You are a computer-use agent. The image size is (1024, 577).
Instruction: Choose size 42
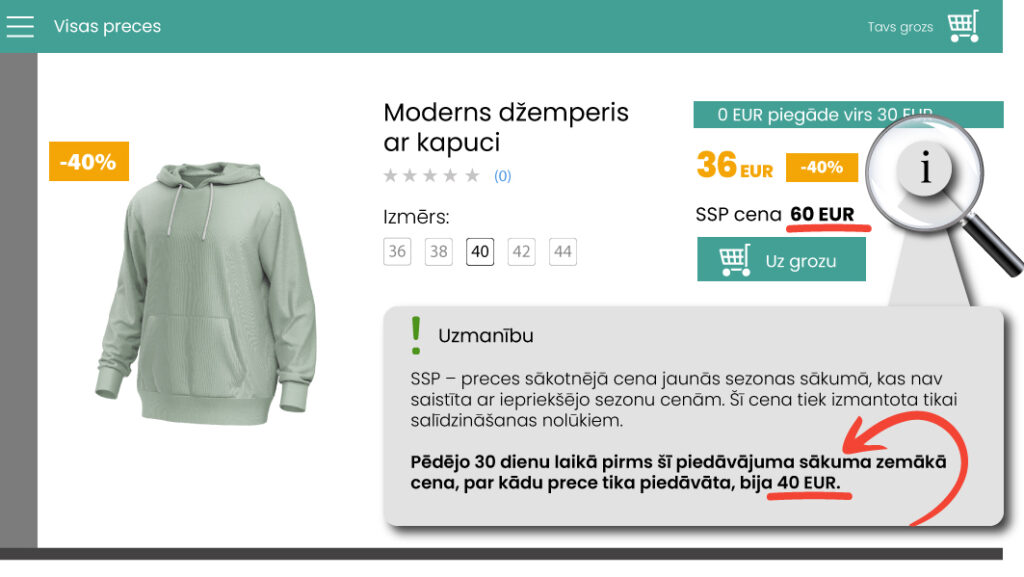pos(521,251)
